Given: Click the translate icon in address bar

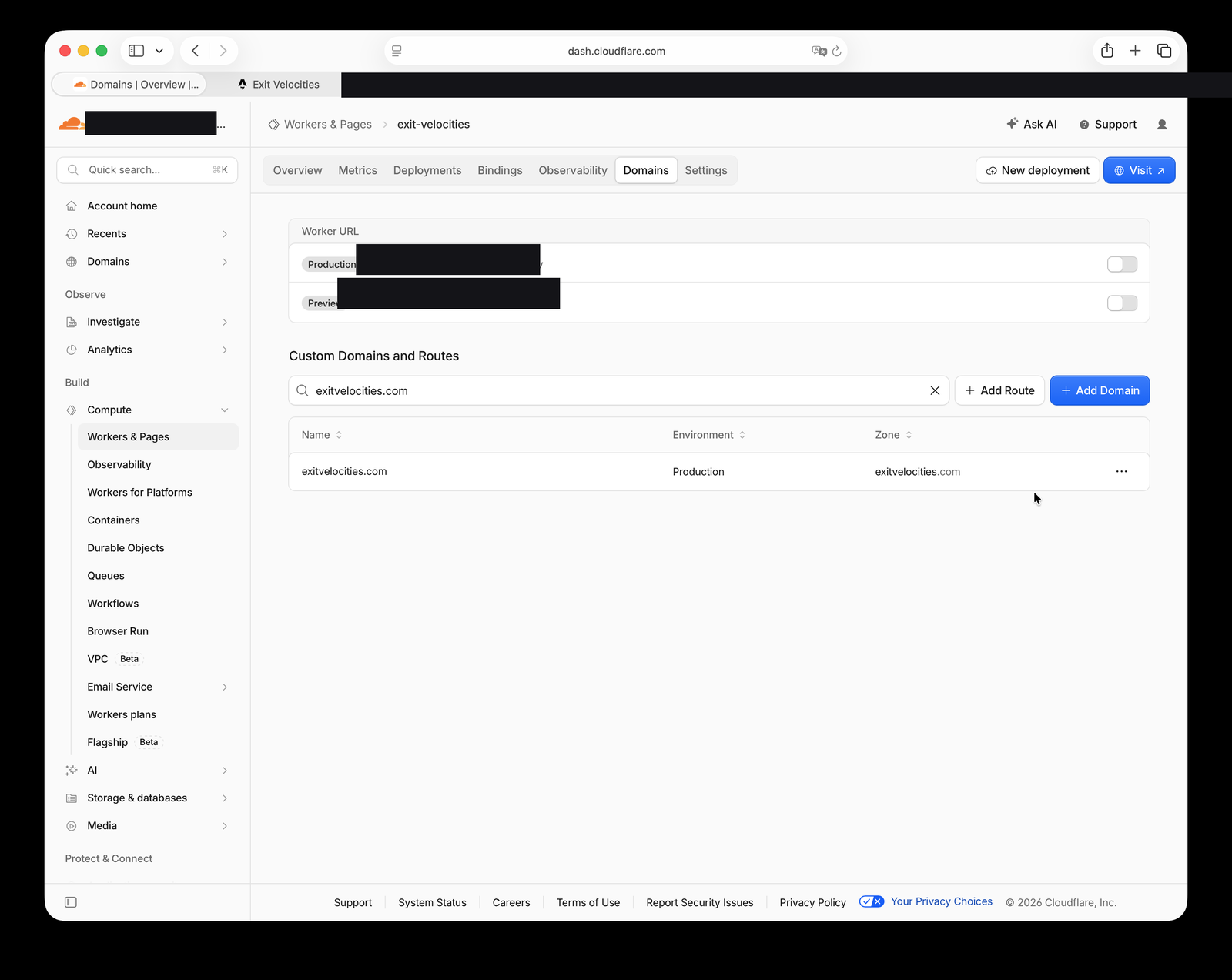Looking at the screenshot, I should click(x=819, y=51).
